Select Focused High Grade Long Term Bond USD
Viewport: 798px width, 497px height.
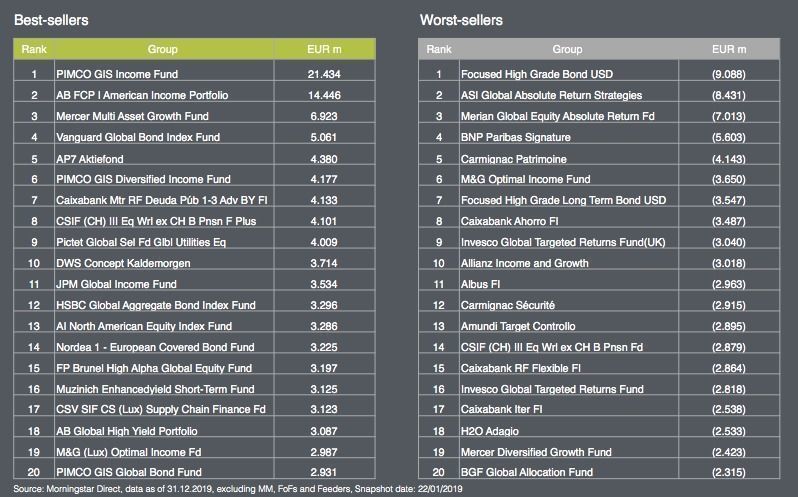coord(563,200)
